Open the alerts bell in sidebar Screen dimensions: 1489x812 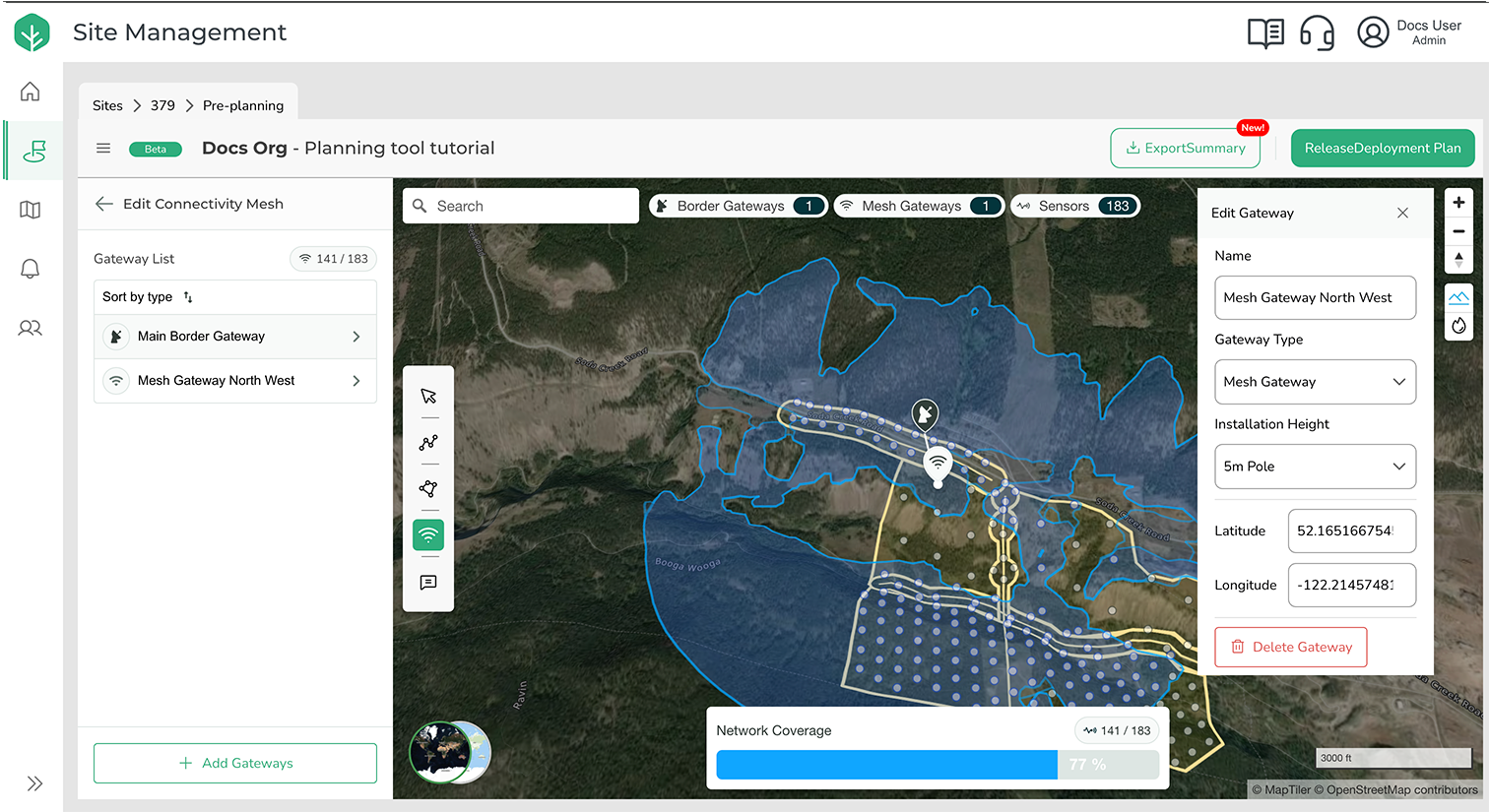[31, 269]
